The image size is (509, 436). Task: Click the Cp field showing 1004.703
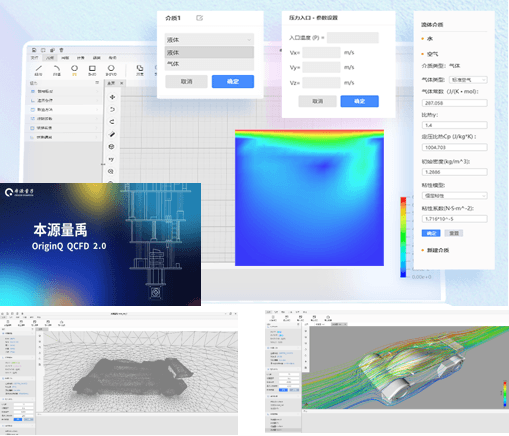pos(454,147)
